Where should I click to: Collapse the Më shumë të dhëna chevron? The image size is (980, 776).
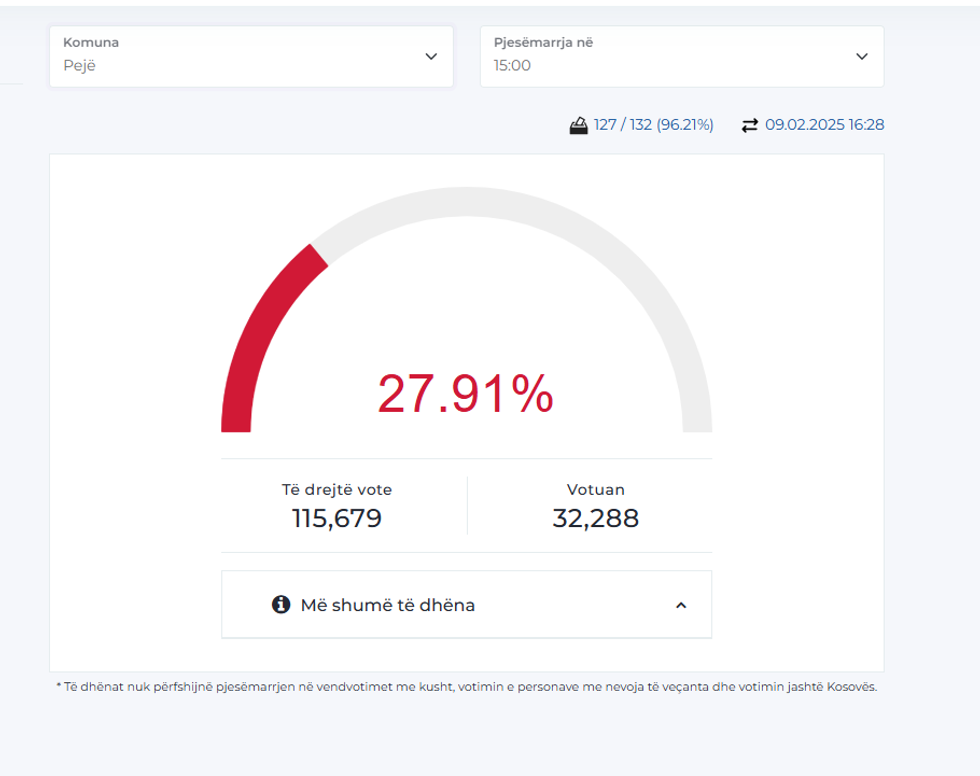pyautogui.click(x=681, y=605)
